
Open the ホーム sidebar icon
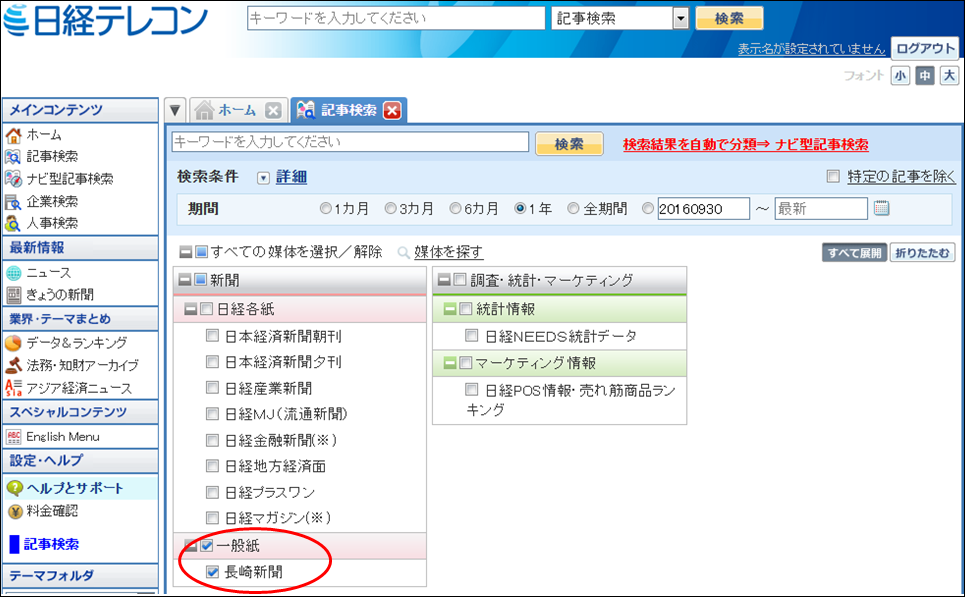(13, 135)
